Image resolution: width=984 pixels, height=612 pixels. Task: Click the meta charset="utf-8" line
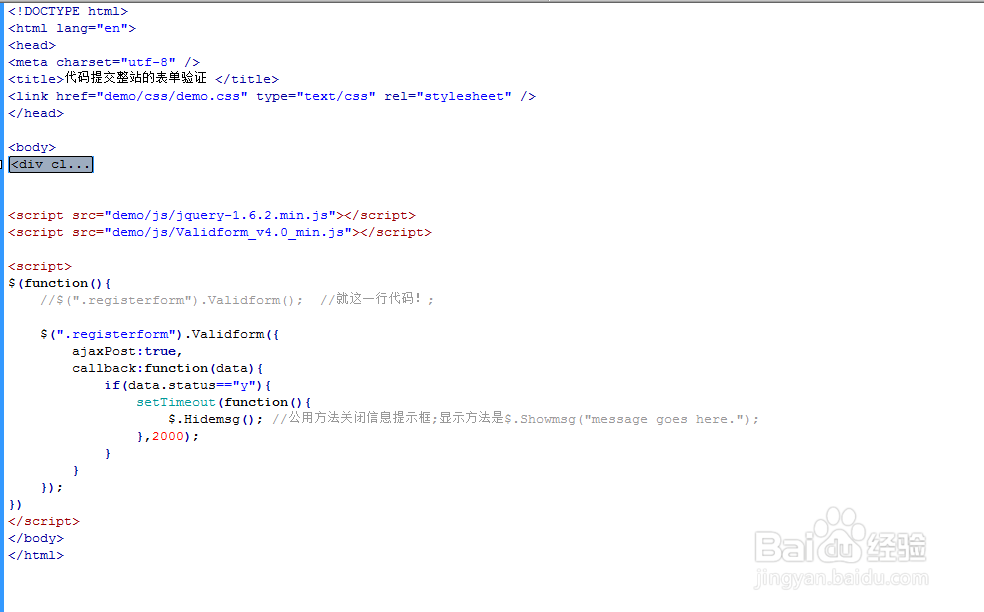coord(104,62)
